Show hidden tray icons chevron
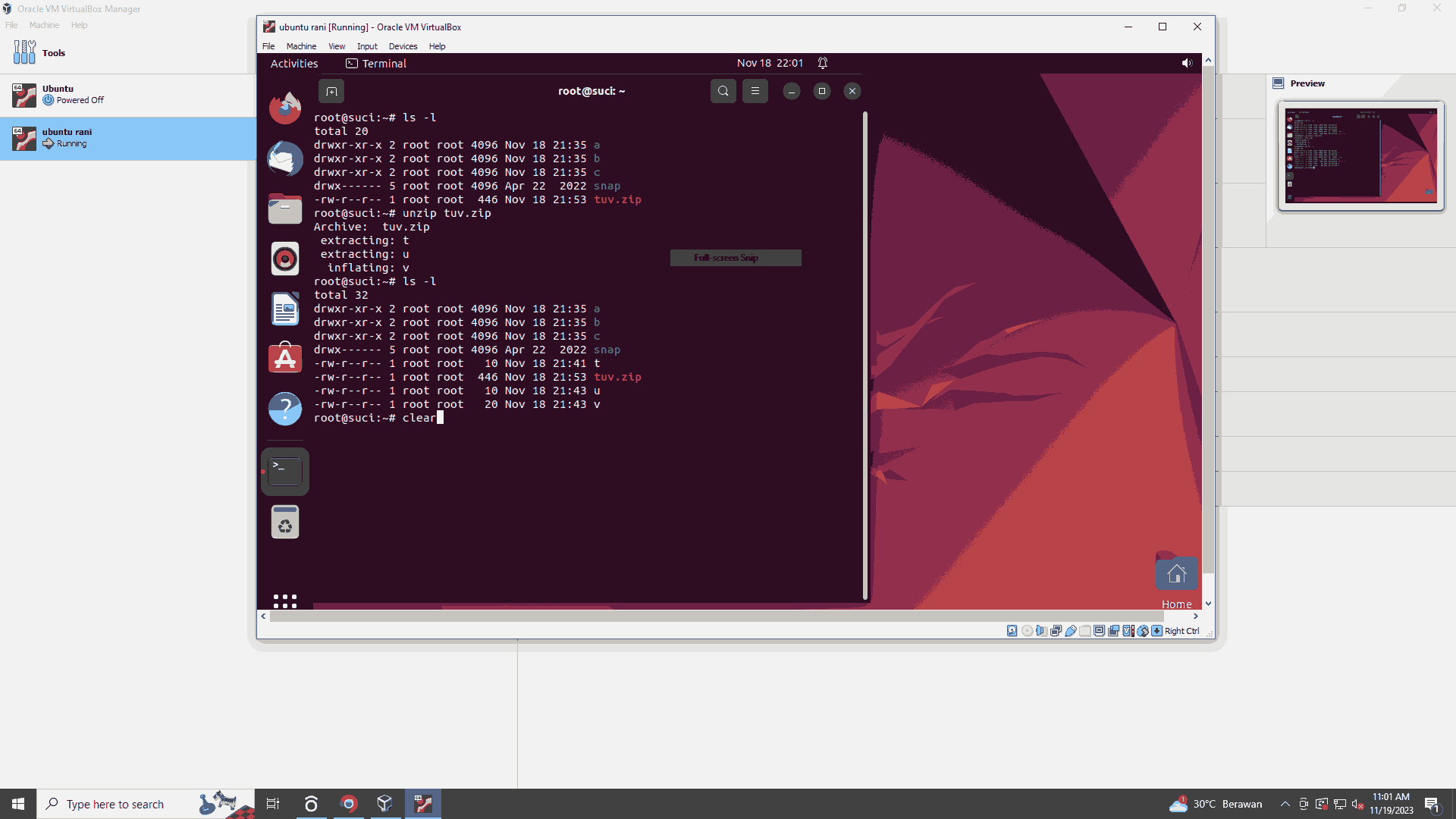 coord(1285,804)
